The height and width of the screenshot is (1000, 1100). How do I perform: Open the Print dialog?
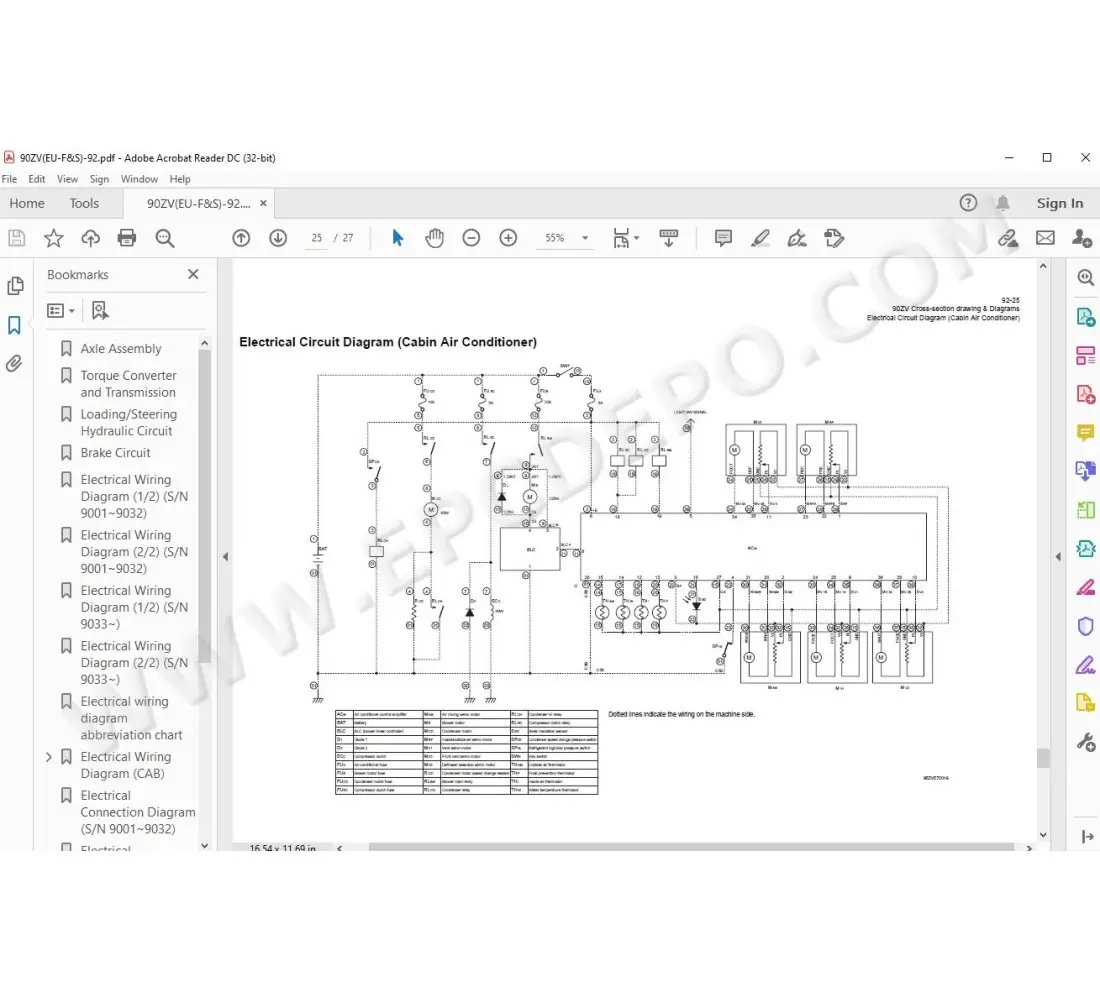point(126,238)
